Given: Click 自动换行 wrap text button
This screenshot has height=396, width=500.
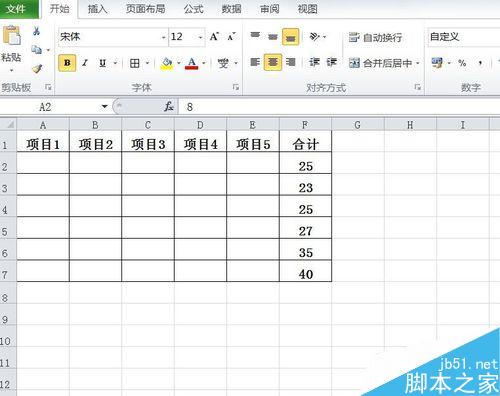Looking at the screenshot, I should pyautogui.click(x=375, y=37).
